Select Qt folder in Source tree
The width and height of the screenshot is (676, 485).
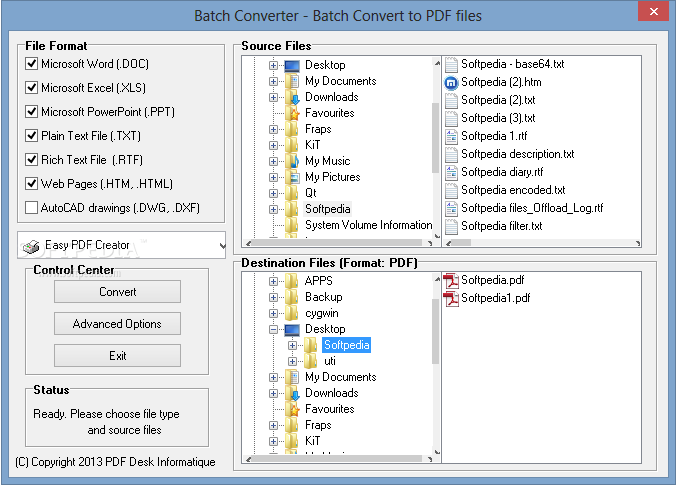tap(310, 193)
